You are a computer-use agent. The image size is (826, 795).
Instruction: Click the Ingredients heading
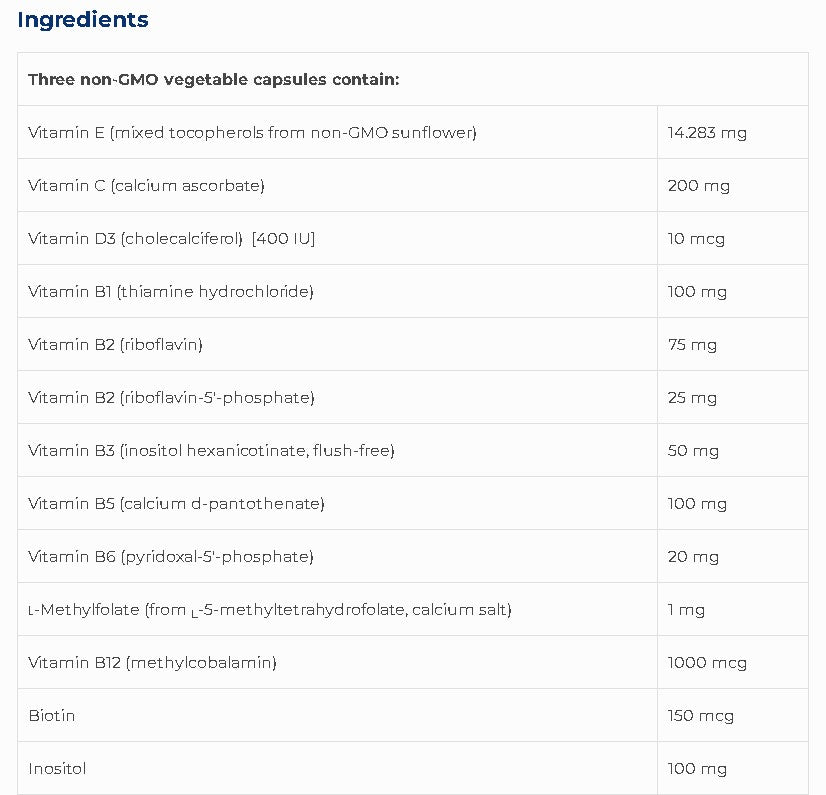point(83,20)
